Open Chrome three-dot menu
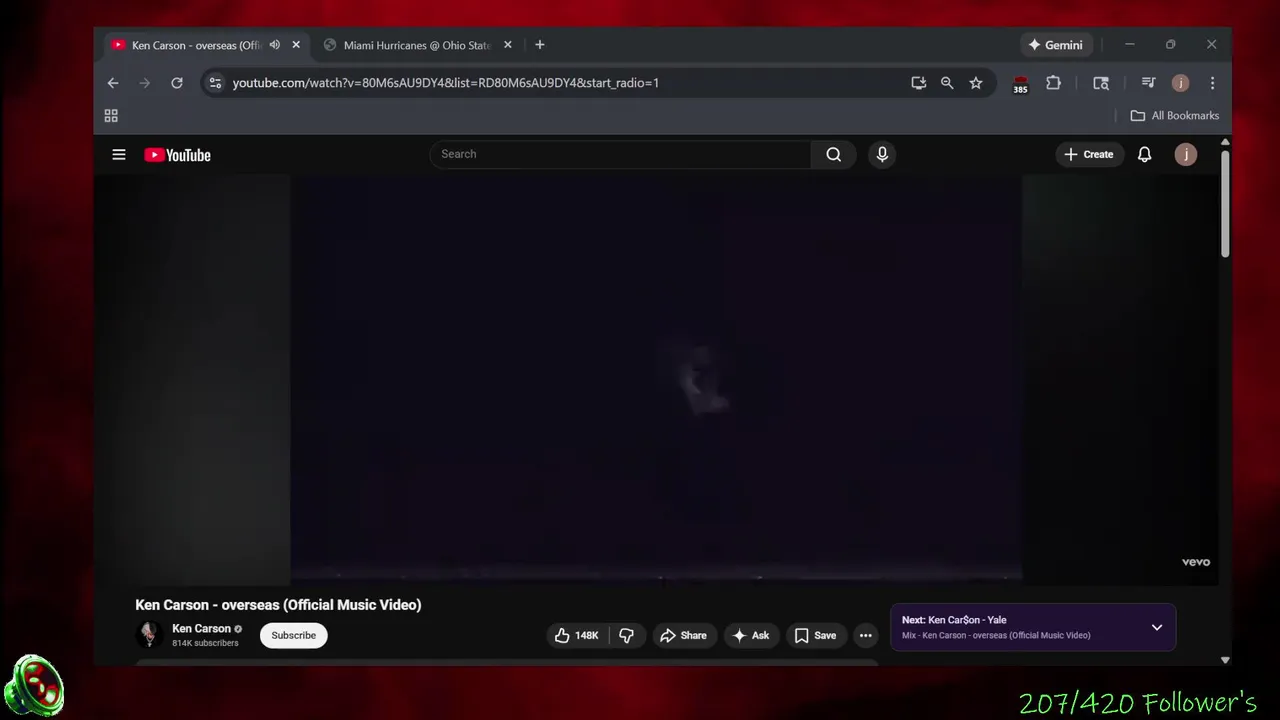Screen dimensions: 1280x720 click(x=1212, y=83)
